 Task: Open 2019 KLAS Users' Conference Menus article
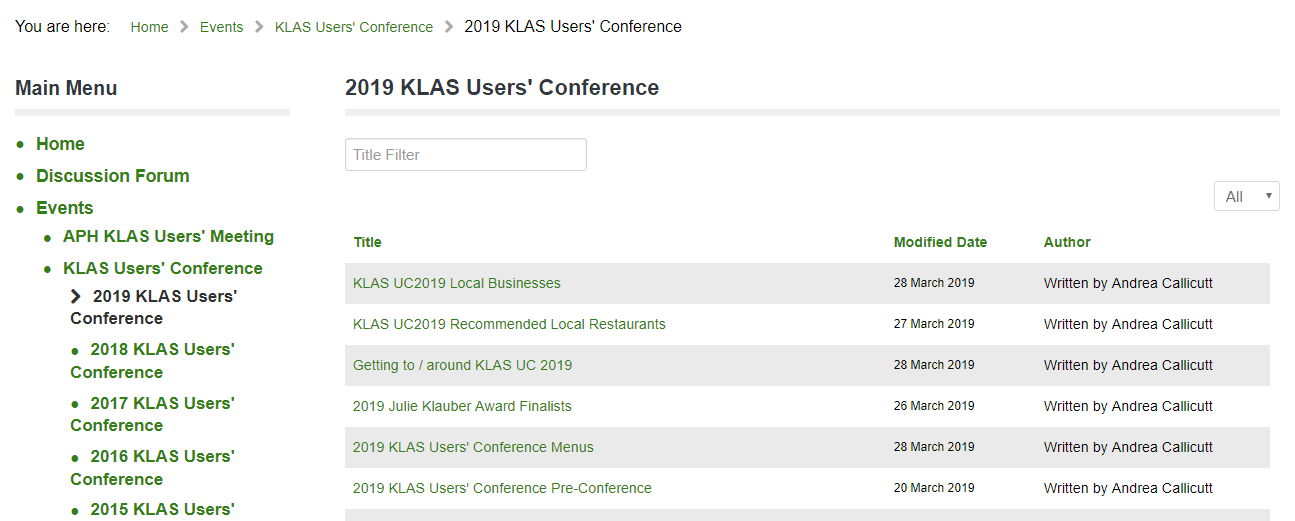pyautogui.click(x=472, y=447)
